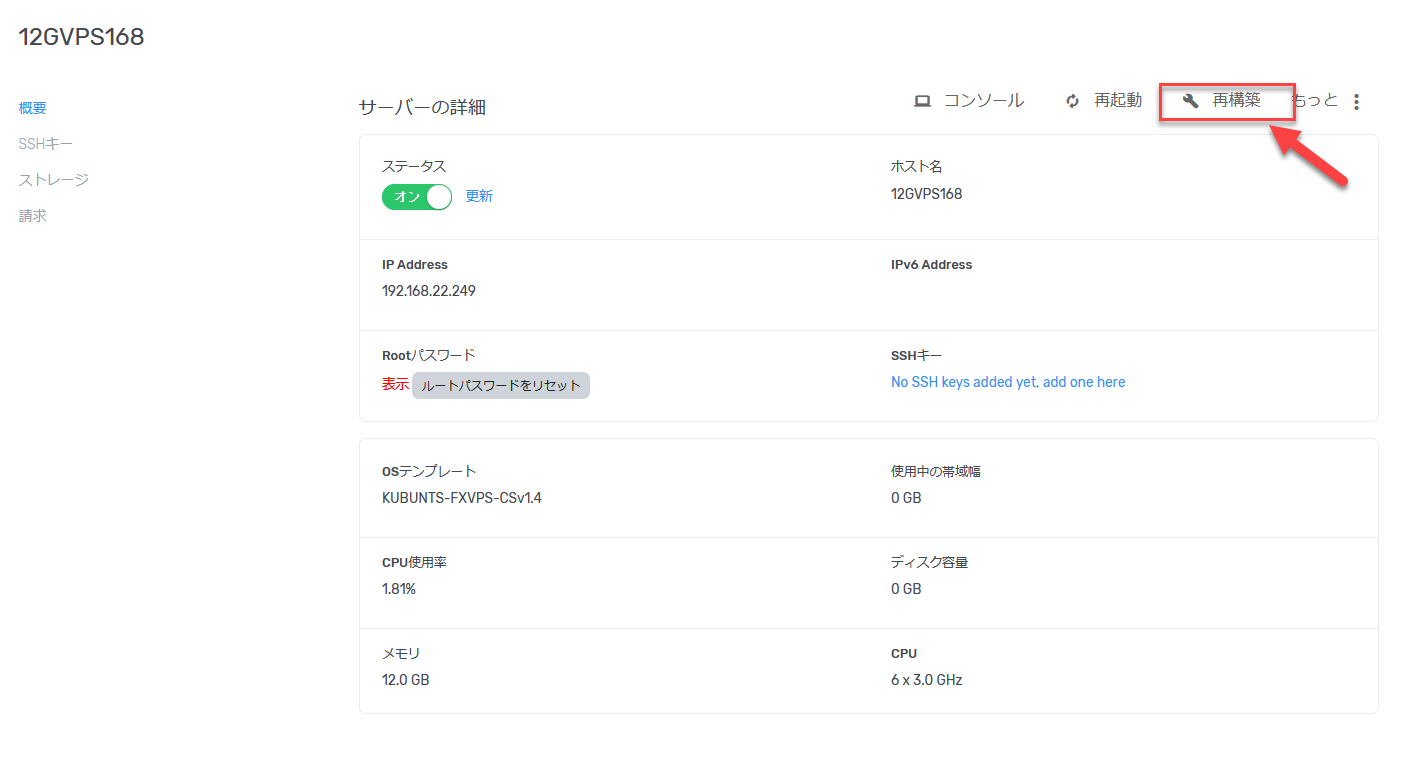
Task: Select the IP Address value 192.168.22.249
Action: point(428,290)
